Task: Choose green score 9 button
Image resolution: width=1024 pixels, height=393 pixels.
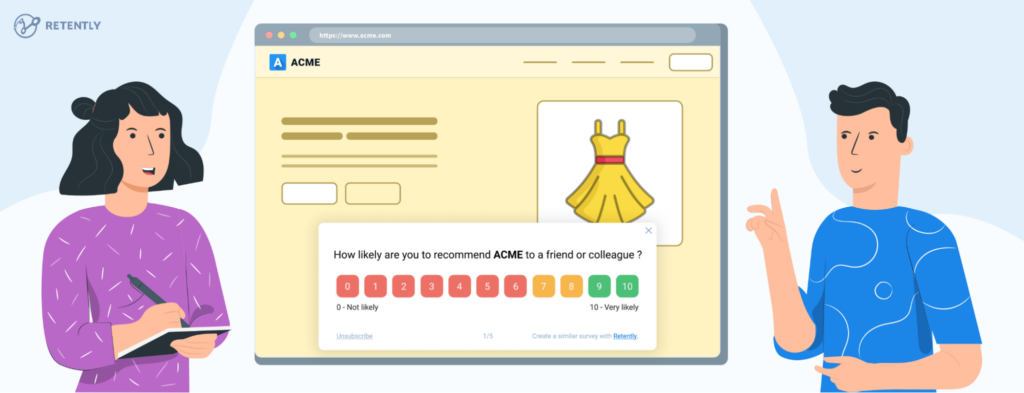Action: [x=600, y=286]
